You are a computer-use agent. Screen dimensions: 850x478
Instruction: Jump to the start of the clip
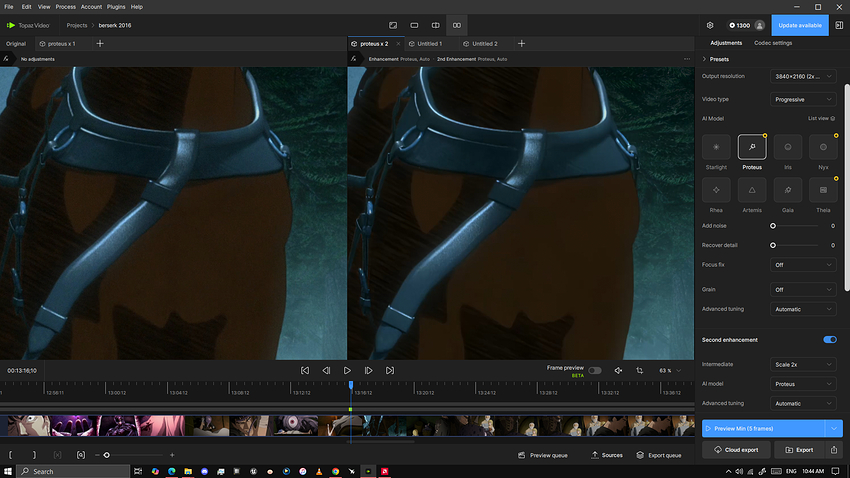[305, 371]
